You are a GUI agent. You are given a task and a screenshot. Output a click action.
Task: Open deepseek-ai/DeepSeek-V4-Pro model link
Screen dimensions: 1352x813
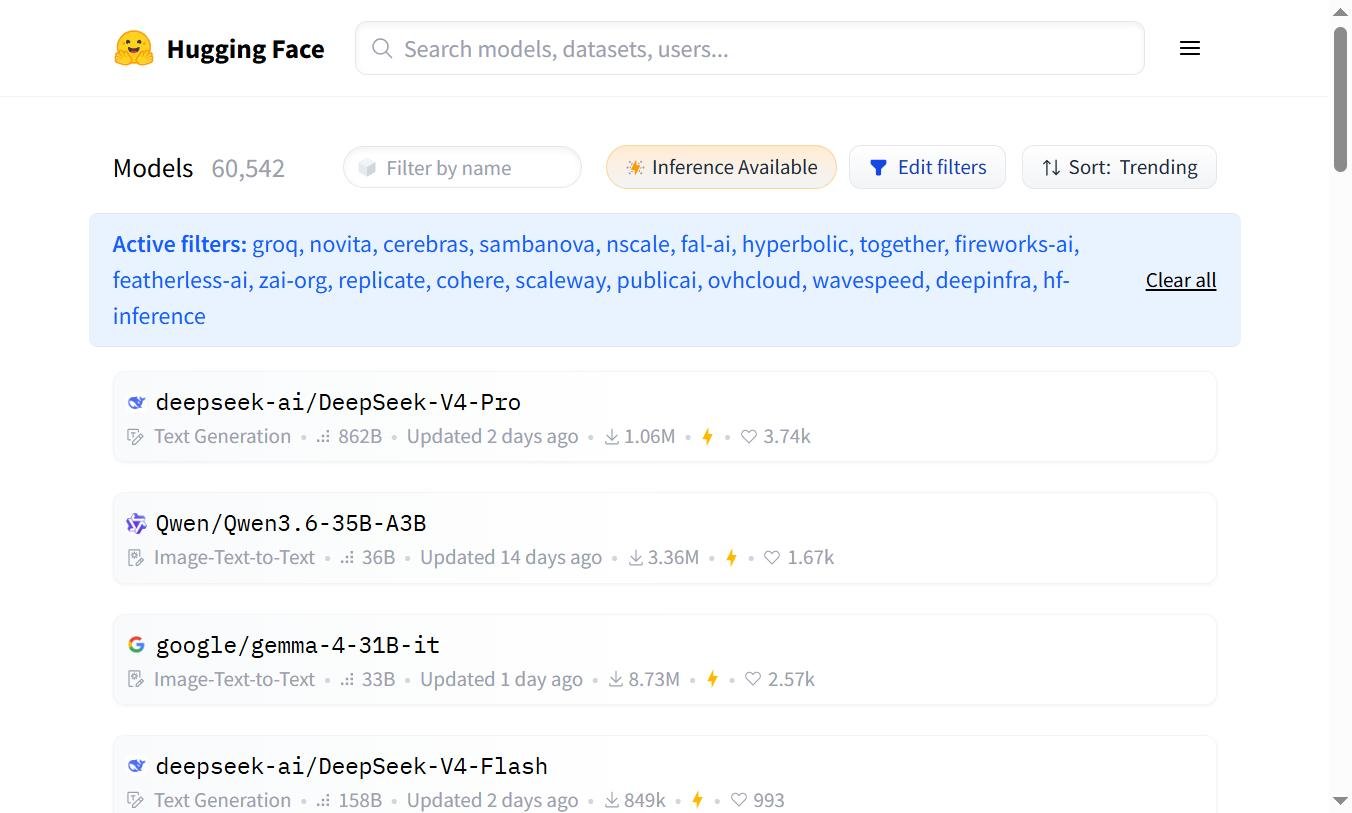coord(338,402)
